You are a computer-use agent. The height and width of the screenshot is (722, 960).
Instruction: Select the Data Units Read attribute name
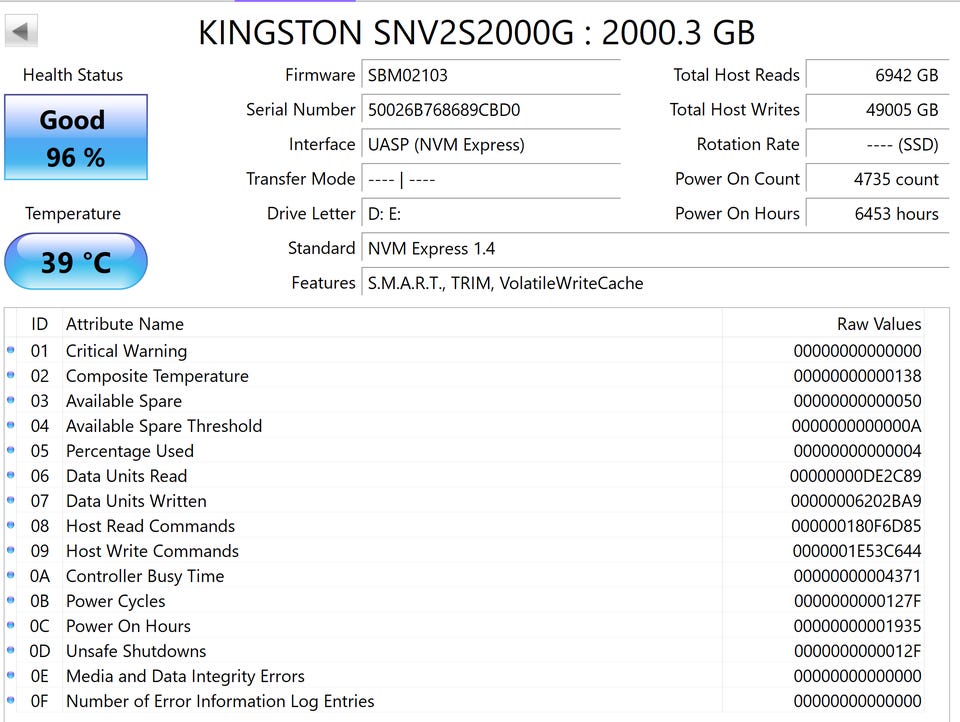tap(126, 476)
